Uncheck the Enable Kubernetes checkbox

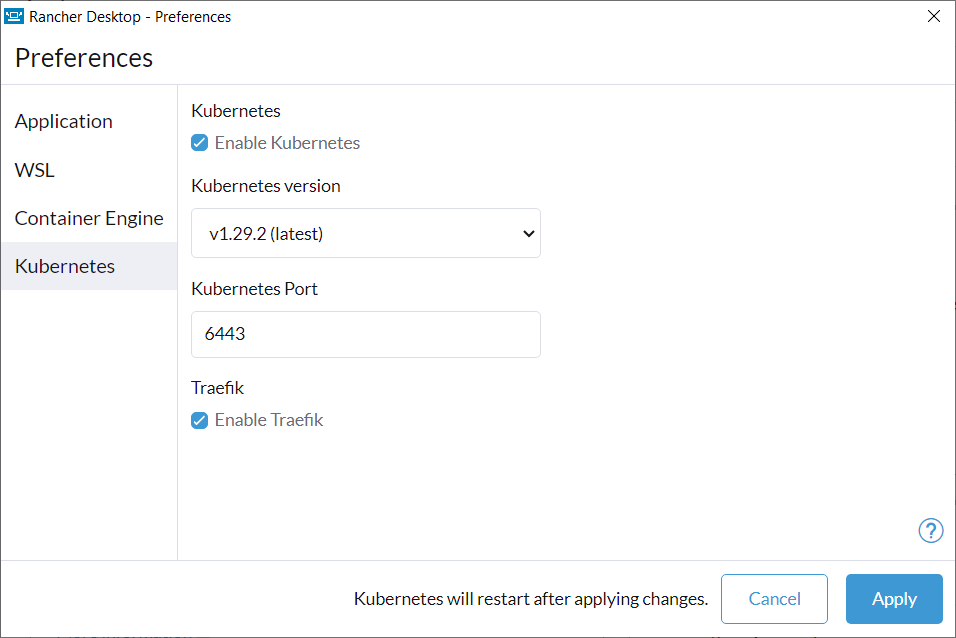tap(199, 143)
